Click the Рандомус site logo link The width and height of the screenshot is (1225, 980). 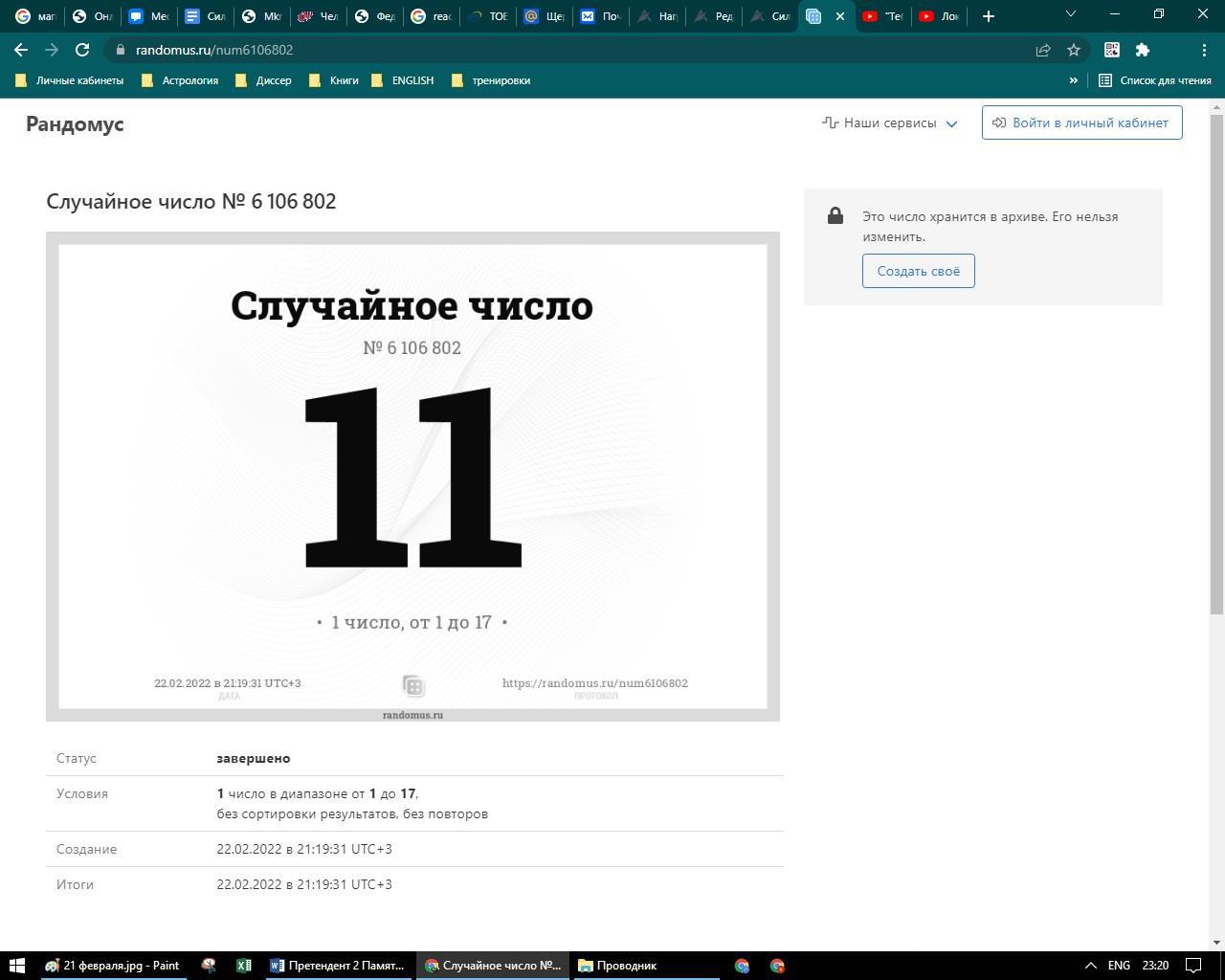point(75,123)
